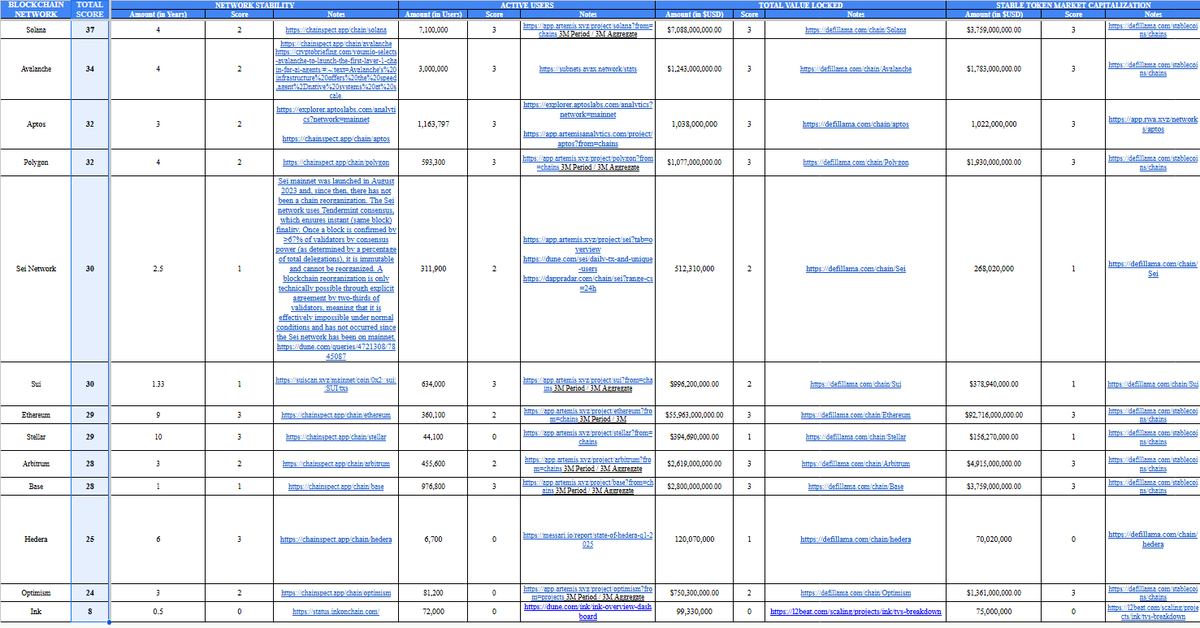Select the active users cell 7,100,000
The image size is (1200, 628).
[433, 30]
